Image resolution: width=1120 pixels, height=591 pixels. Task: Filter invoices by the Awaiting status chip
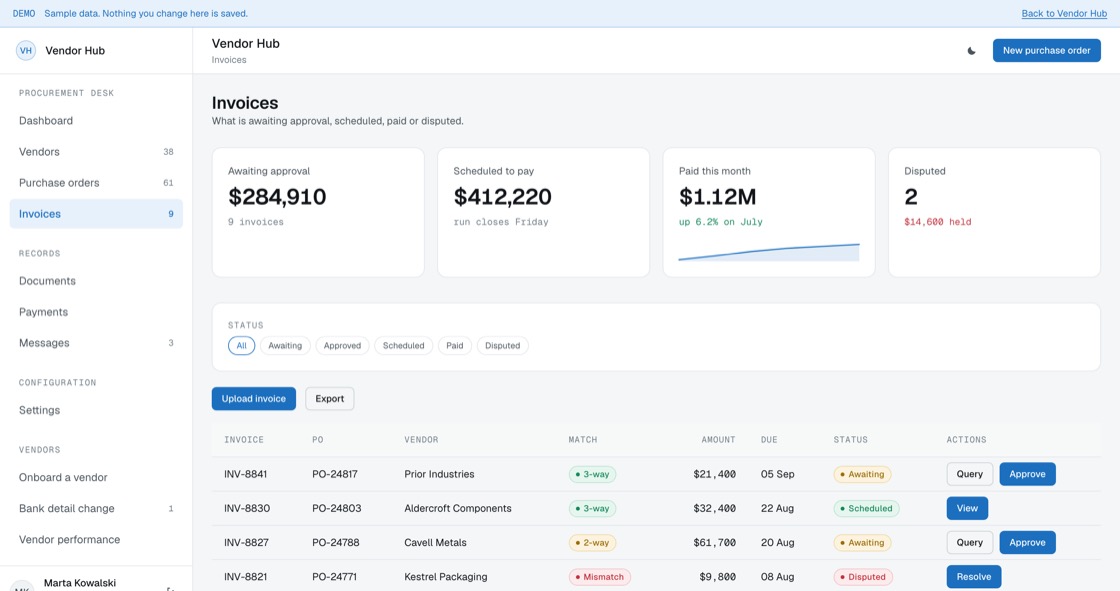[285, 346]
